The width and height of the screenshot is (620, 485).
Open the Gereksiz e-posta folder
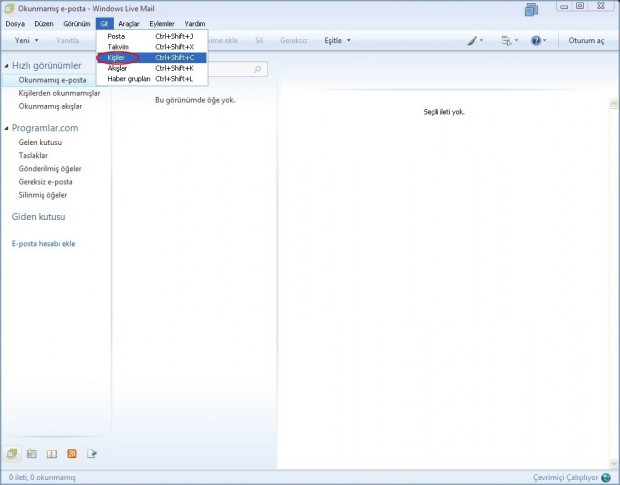45,182
